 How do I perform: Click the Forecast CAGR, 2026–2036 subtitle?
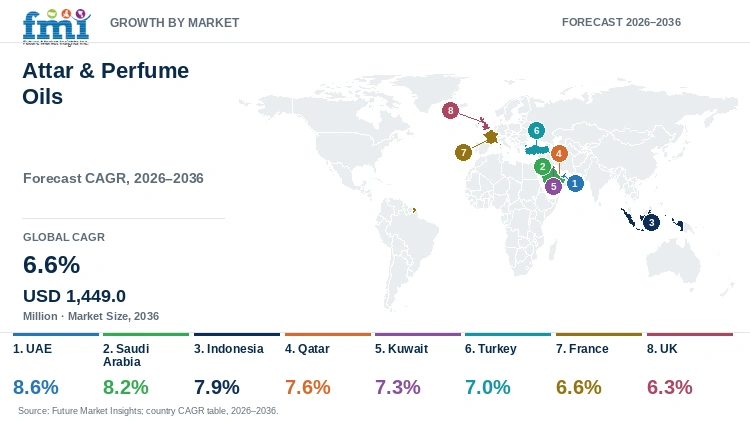pos(113,178)
